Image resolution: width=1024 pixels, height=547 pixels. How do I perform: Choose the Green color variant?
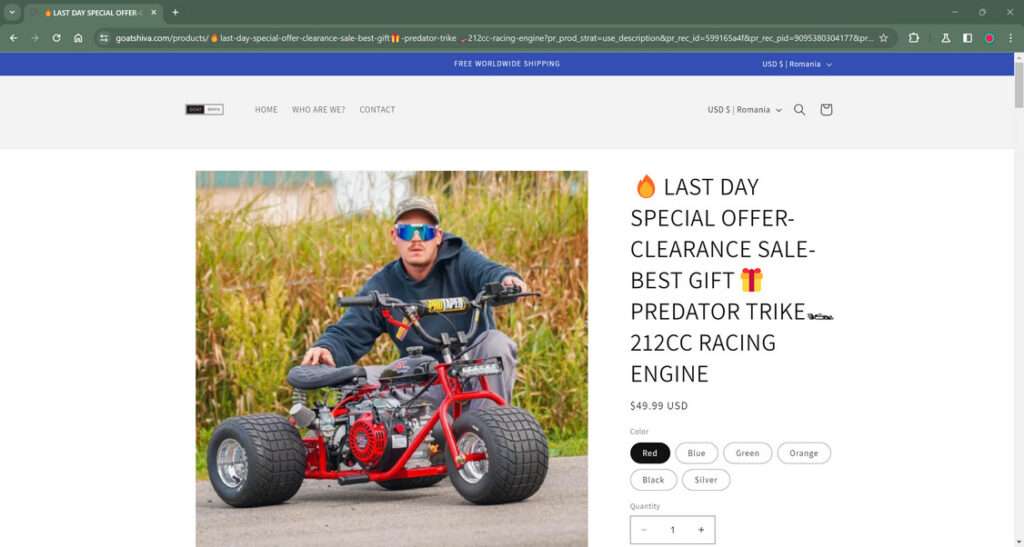[x=747, y=453]
